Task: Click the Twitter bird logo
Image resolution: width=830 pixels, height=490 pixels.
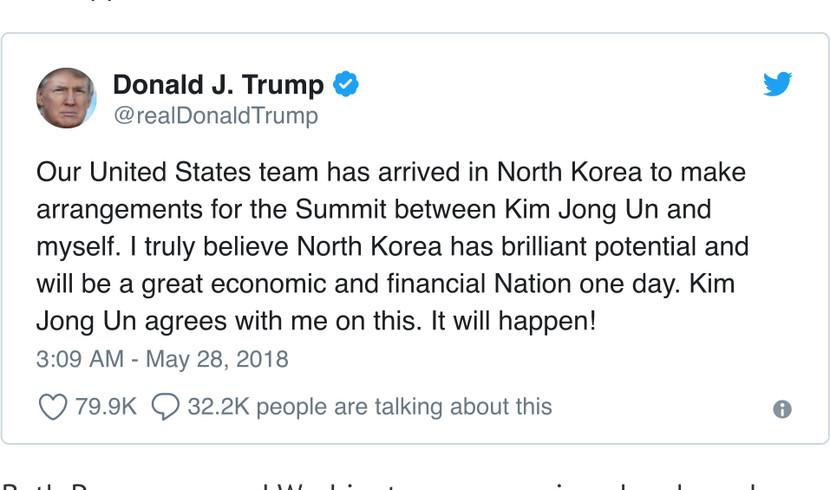Action: tap(777, 84)
